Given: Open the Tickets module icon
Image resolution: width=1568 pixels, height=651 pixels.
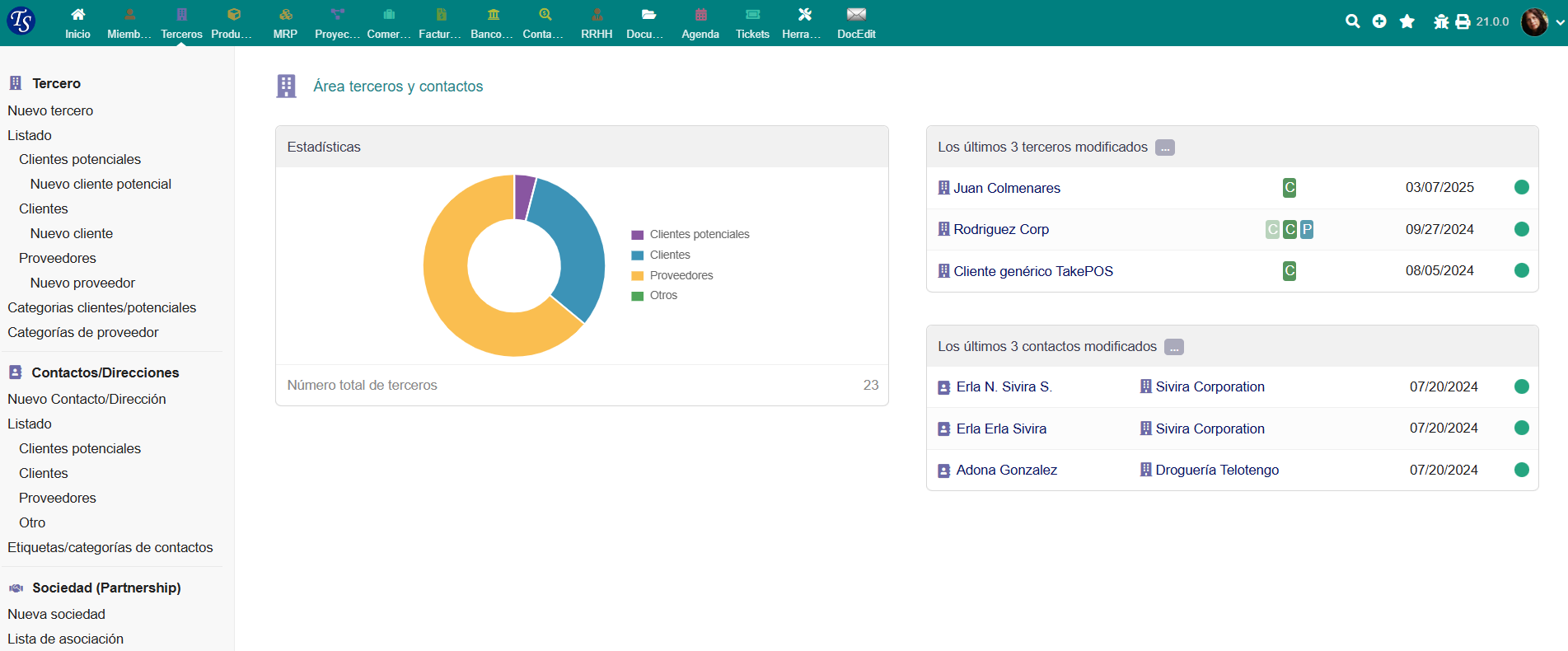Looking at the screenshot, I should tap(752, 15).
